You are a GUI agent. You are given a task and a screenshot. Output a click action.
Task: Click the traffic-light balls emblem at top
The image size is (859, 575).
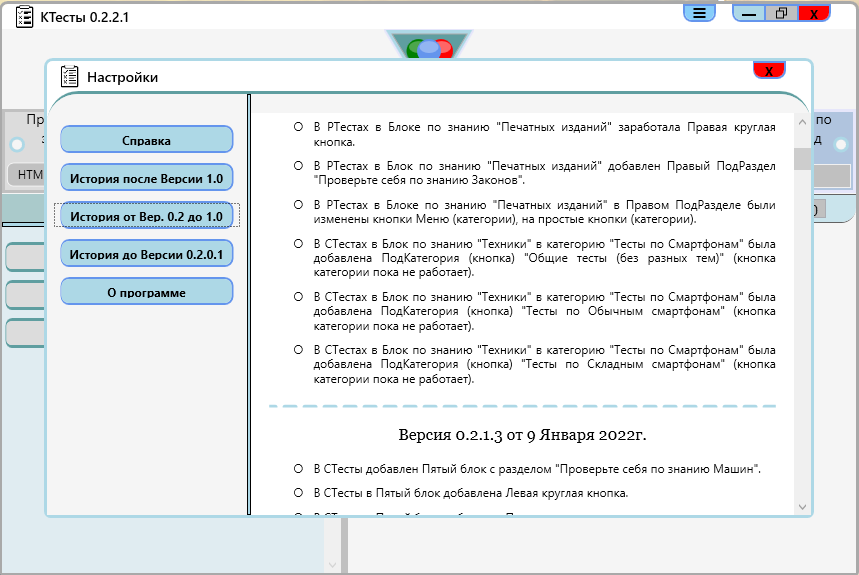430,45
